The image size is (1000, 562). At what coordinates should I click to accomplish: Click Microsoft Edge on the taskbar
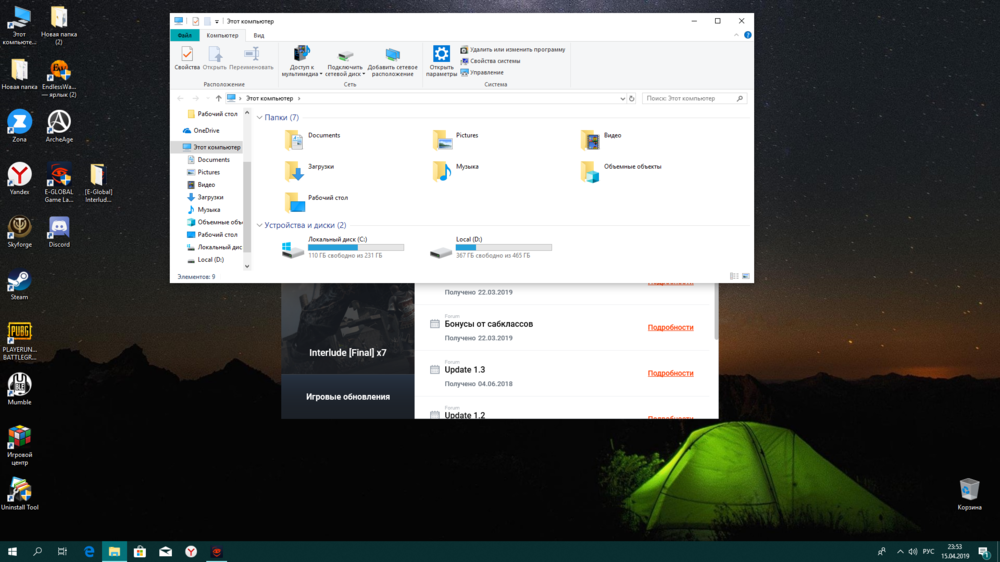(x=89, y=551)
